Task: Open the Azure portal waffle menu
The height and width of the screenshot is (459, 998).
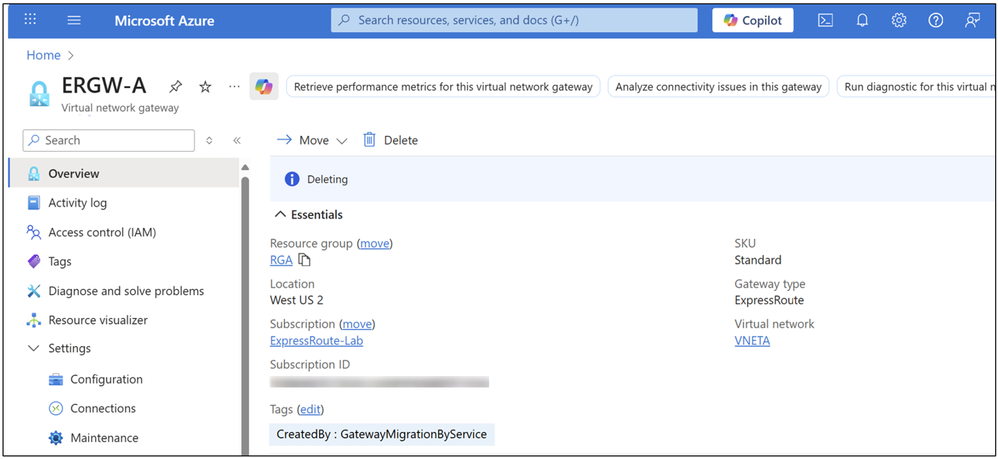Action: tap(30, 20)
